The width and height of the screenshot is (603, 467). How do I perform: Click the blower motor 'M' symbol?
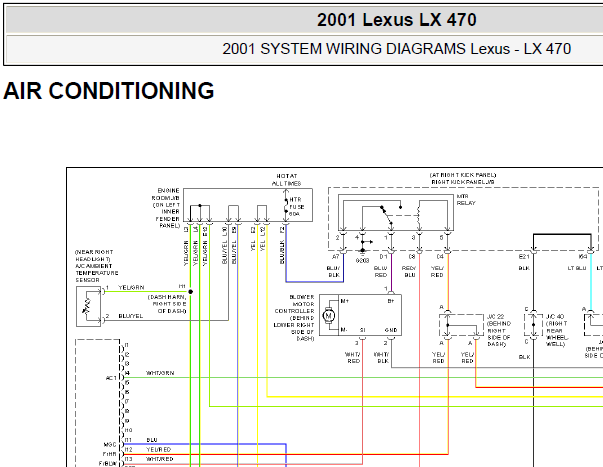point(328,316)
